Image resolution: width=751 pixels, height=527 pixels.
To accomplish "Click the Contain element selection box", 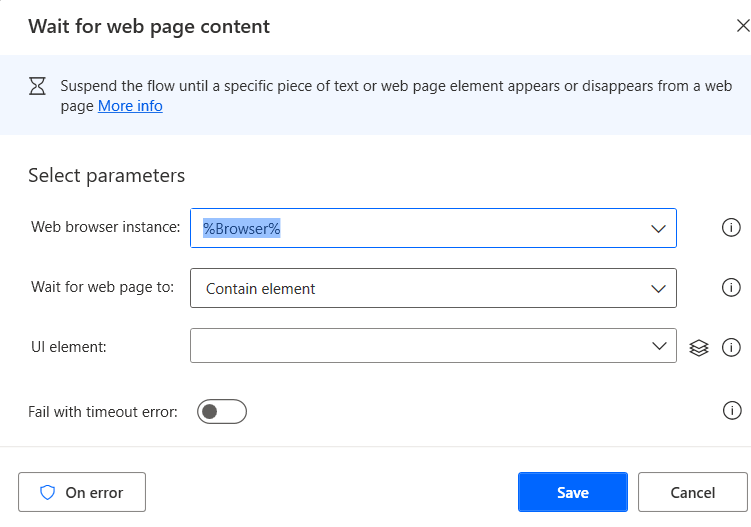I will (x=420, y=288).
